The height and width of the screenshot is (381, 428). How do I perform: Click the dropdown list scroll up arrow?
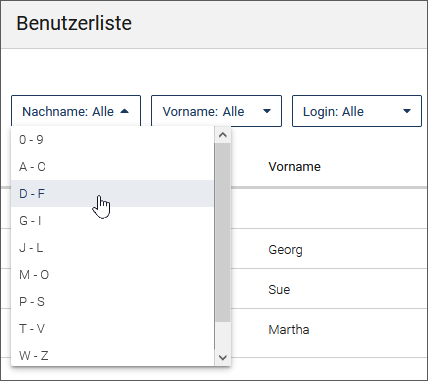pyautogui.click(x=223, y=135)
